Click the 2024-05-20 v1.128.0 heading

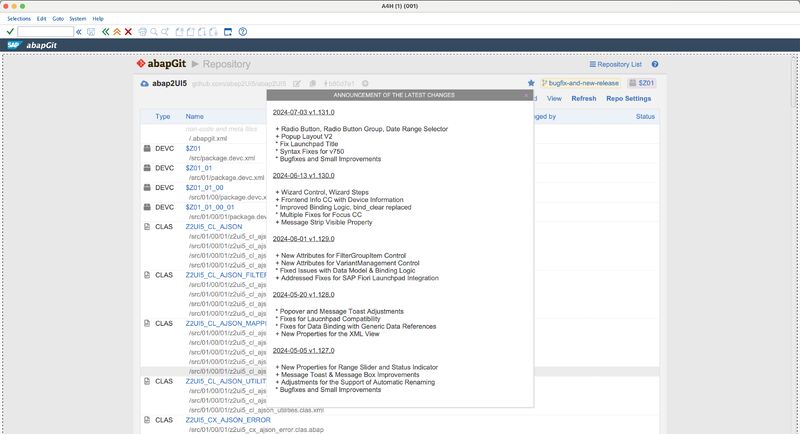(x=304, y=295)
